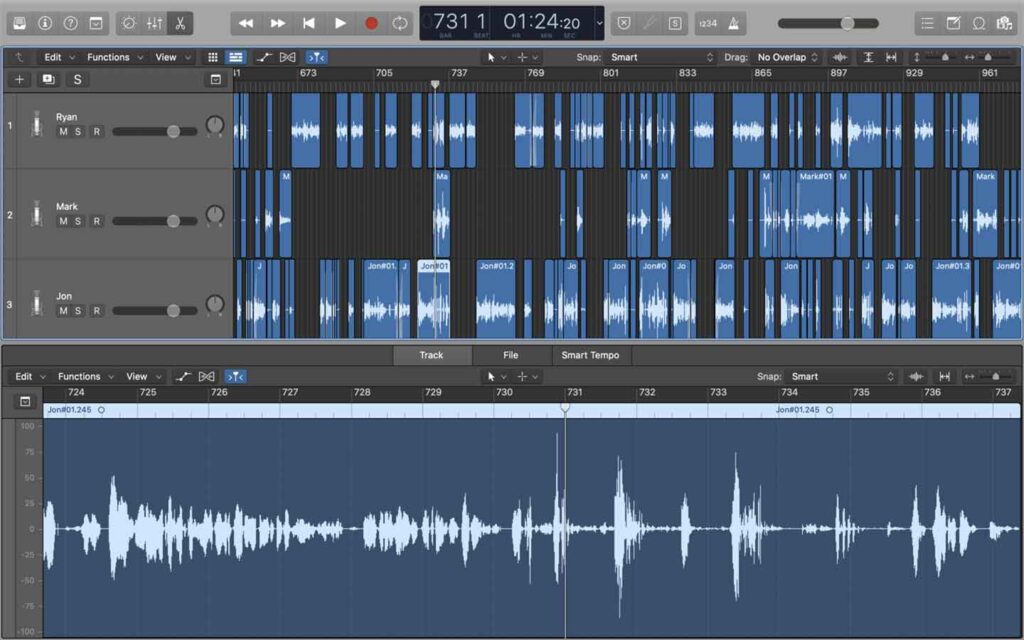Viewport: 1024px width, 640px height.
Task: Click the list view icon in tracks area
Action: click(235, 57)
